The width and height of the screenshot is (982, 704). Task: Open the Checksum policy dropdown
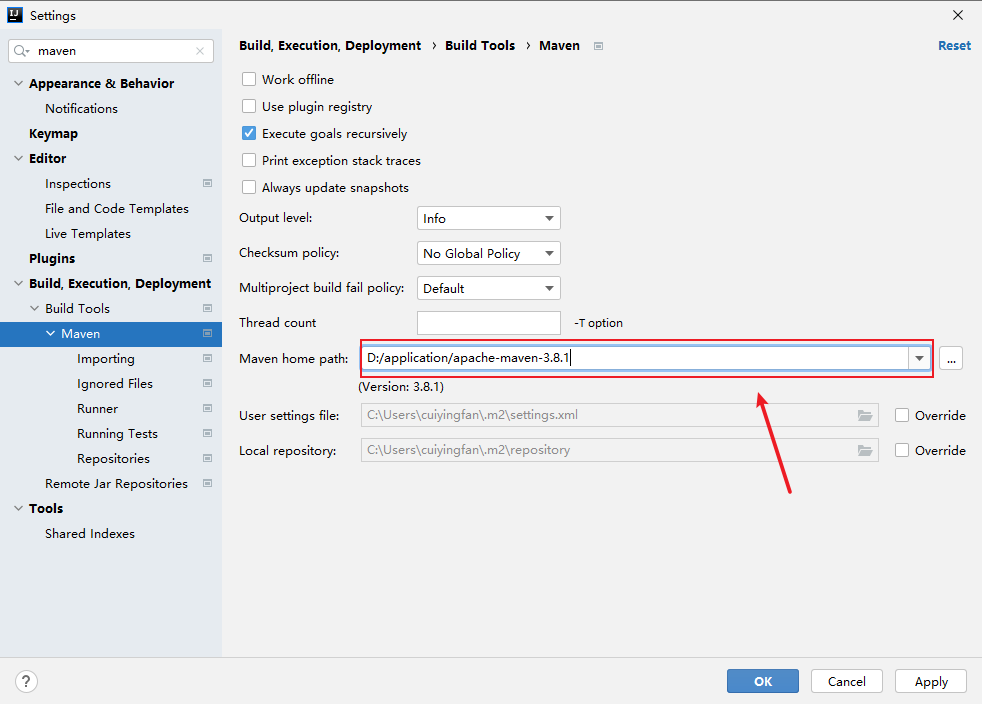click(488, 253)
